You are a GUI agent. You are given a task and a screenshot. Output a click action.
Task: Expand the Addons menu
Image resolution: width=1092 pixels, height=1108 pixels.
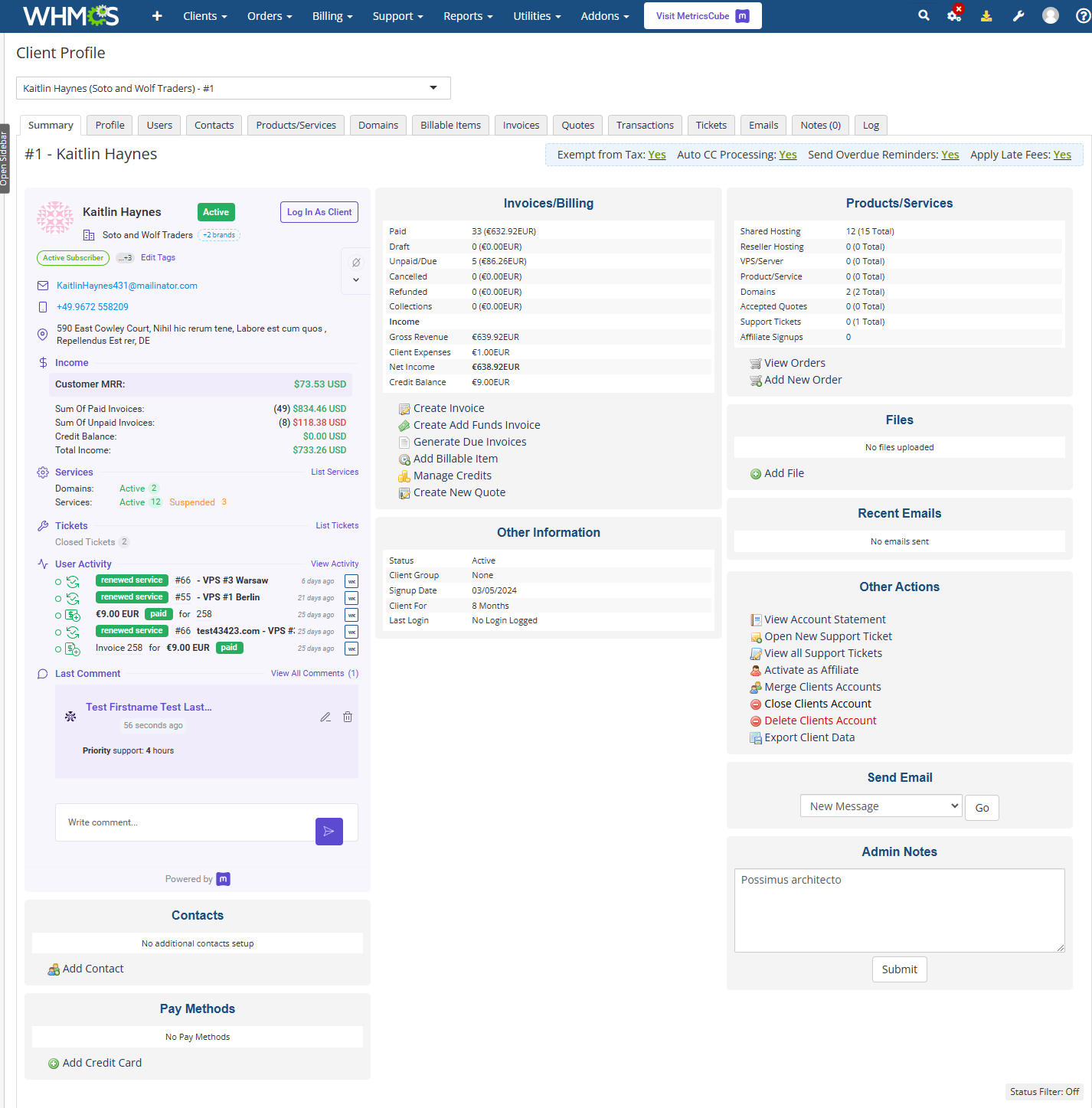605,16
